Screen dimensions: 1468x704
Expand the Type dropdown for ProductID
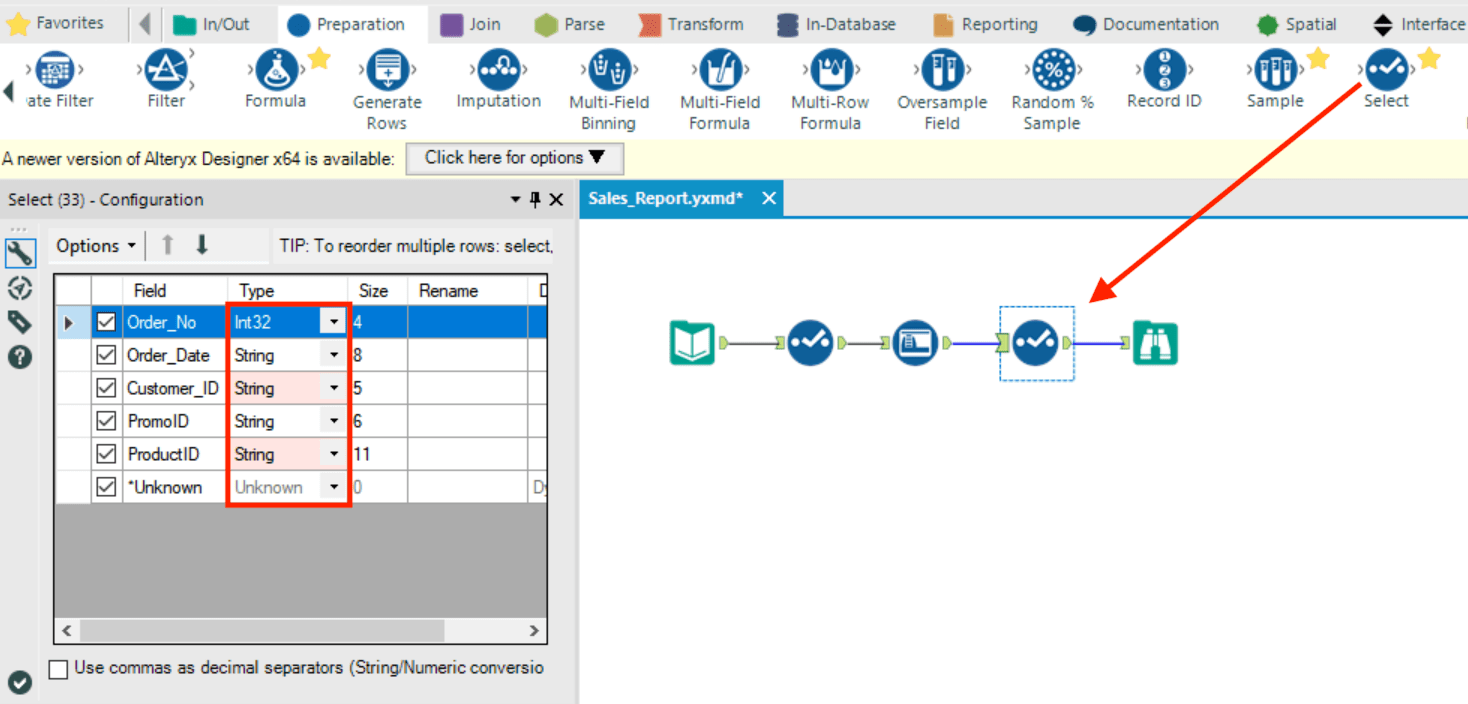coord(333,453)
